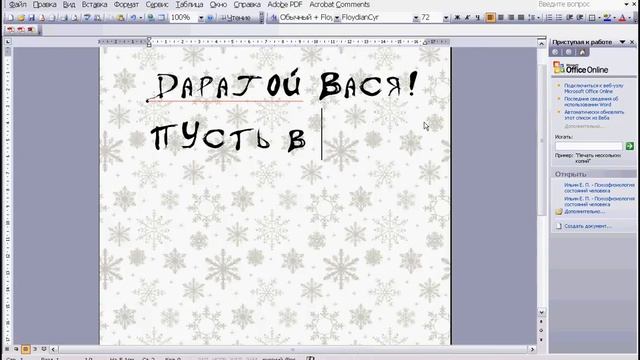Click the Undo arrow icon
This screenshot has width=640, height=360.
[x=133, y=18]
